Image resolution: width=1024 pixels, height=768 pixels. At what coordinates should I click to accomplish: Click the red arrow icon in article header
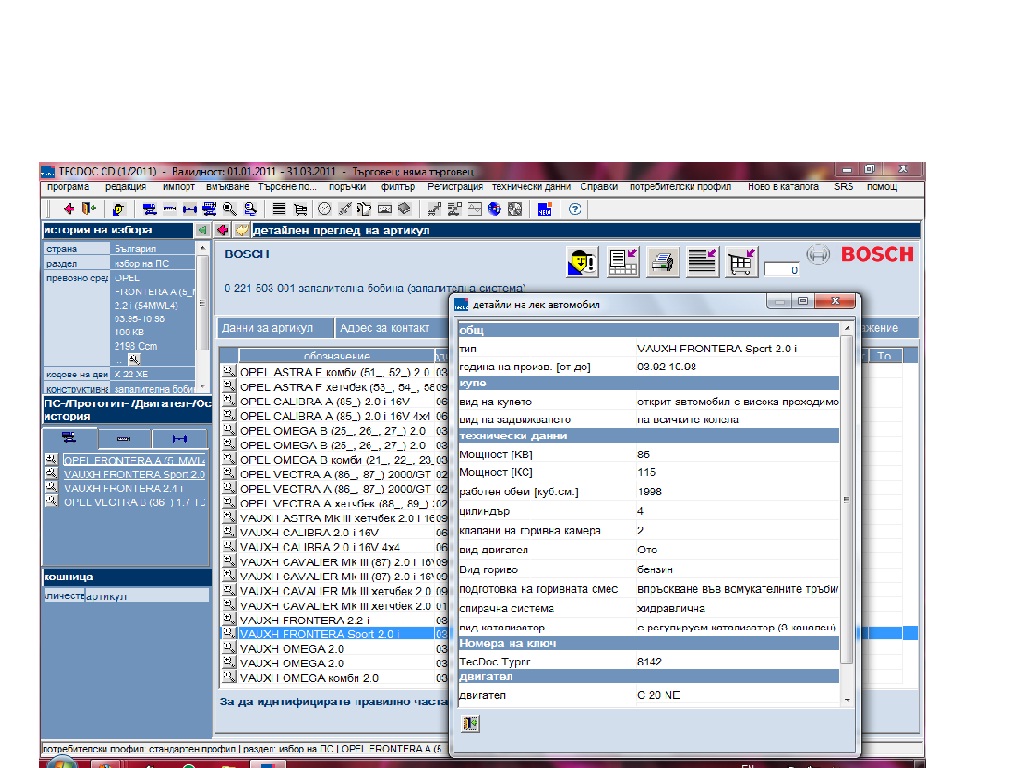click(222, 230)
